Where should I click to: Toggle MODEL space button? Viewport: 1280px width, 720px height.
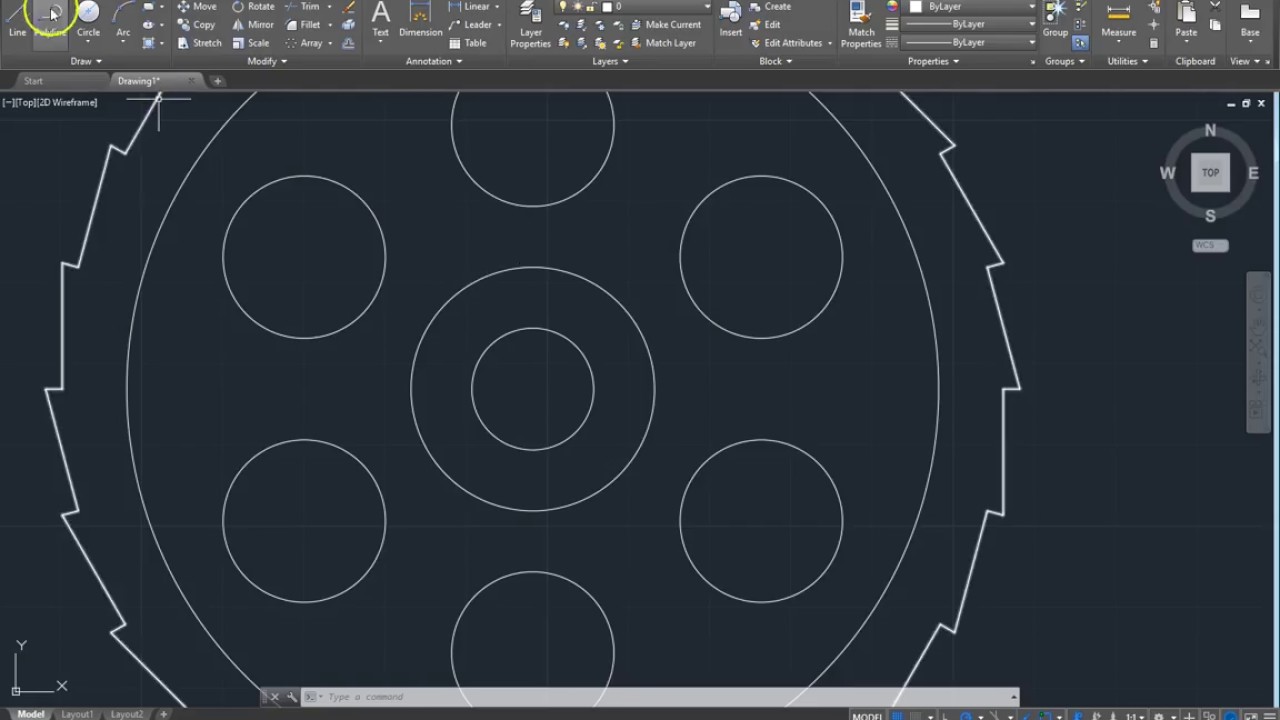coord(867,716)
